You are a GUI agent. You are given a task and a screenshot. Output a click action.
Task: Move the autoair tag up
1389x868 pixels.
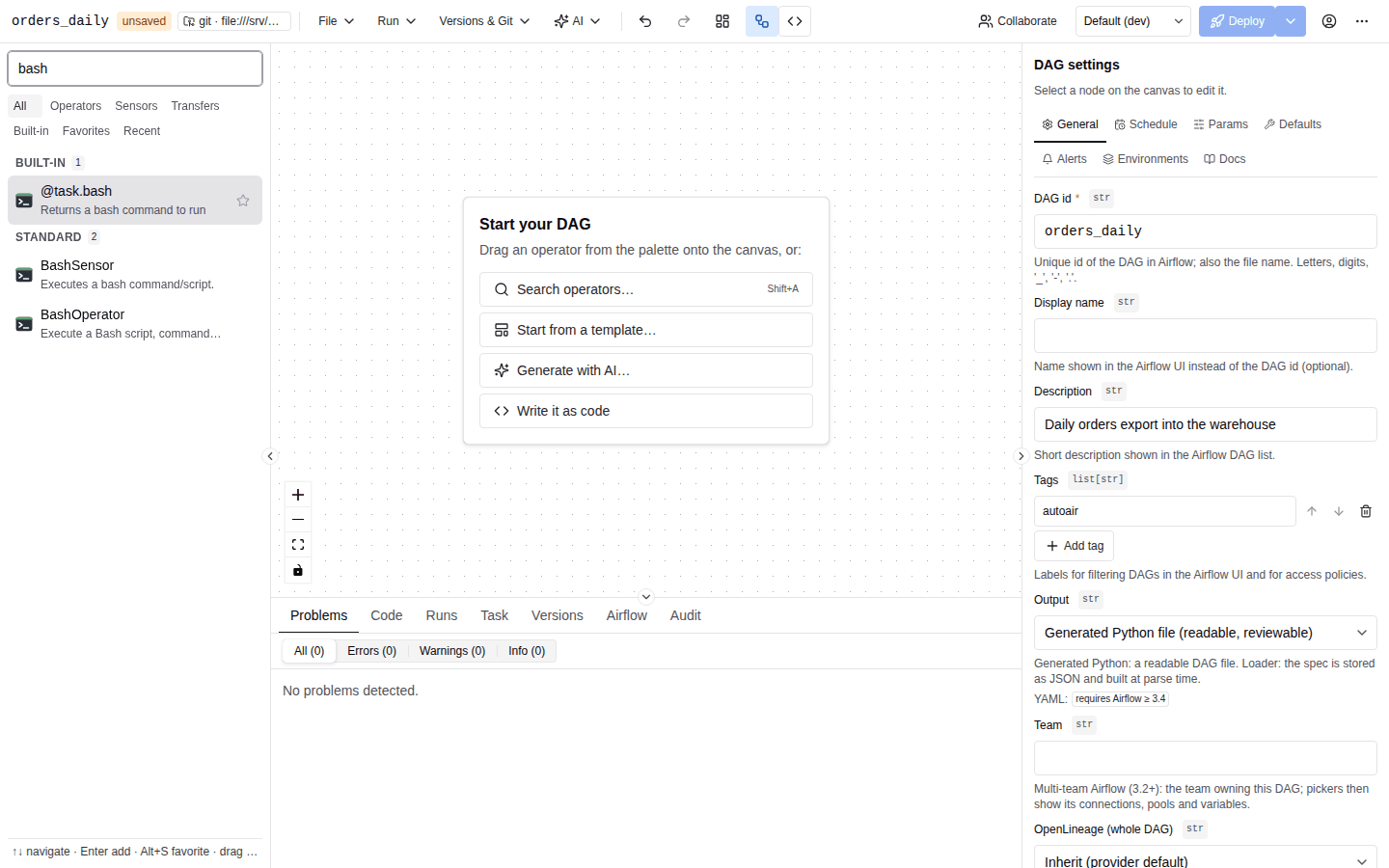[1312, 511]
